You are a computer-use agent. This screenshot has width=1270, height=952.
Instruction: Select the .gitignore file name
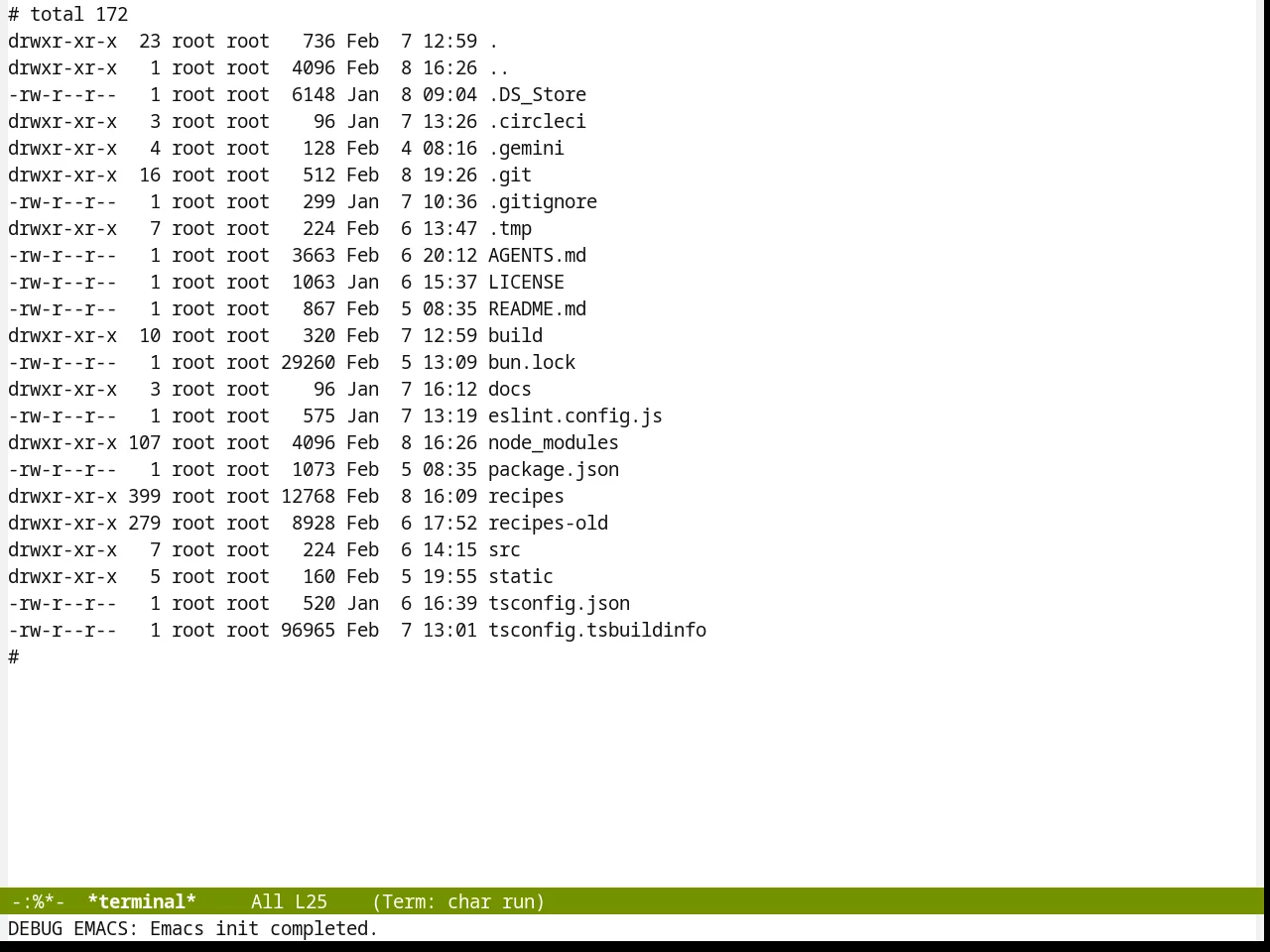(x=543, y=201)
